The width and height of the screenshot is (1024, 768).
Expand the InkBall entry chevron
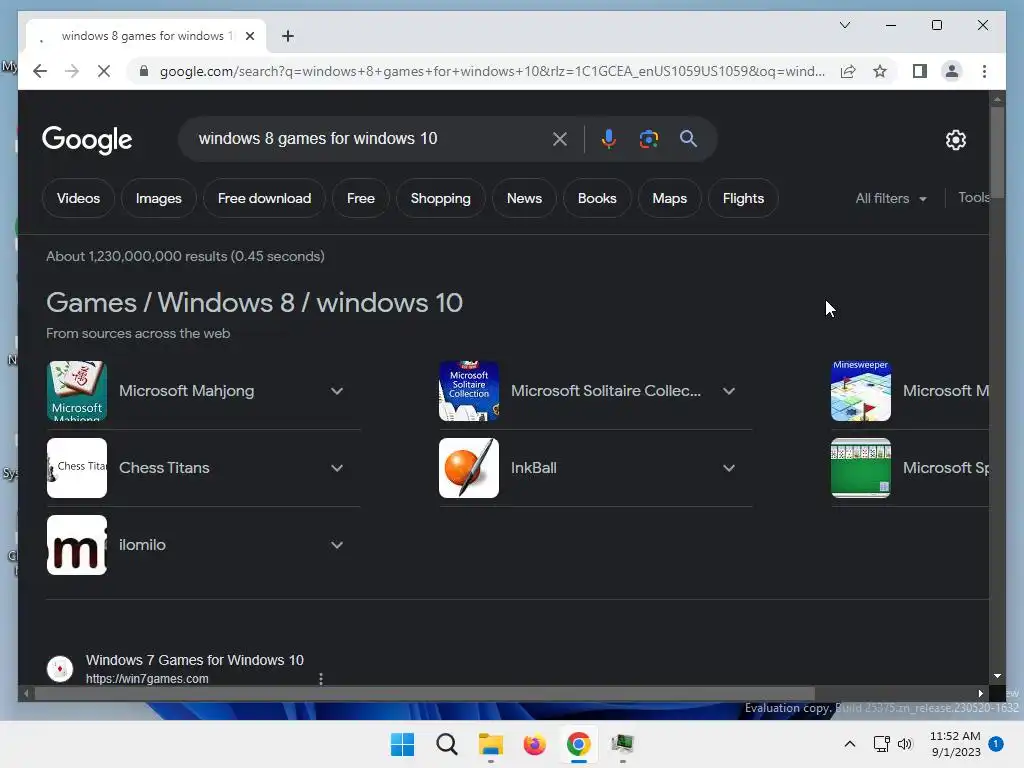coord(729,468)
